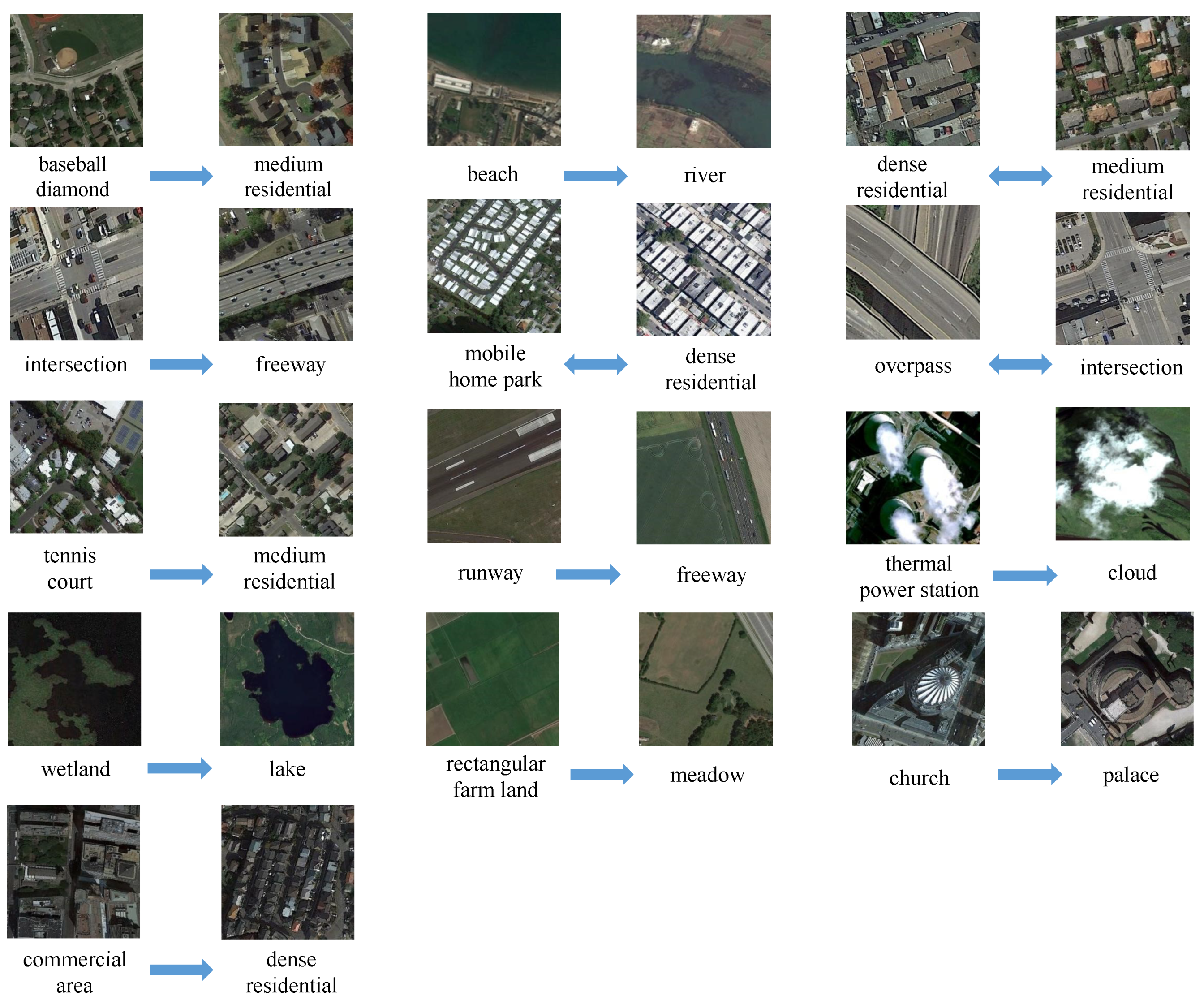Select the wetland satellite image
The height and width of the screenshot is (1000, 1204).
tap(74, 679)
